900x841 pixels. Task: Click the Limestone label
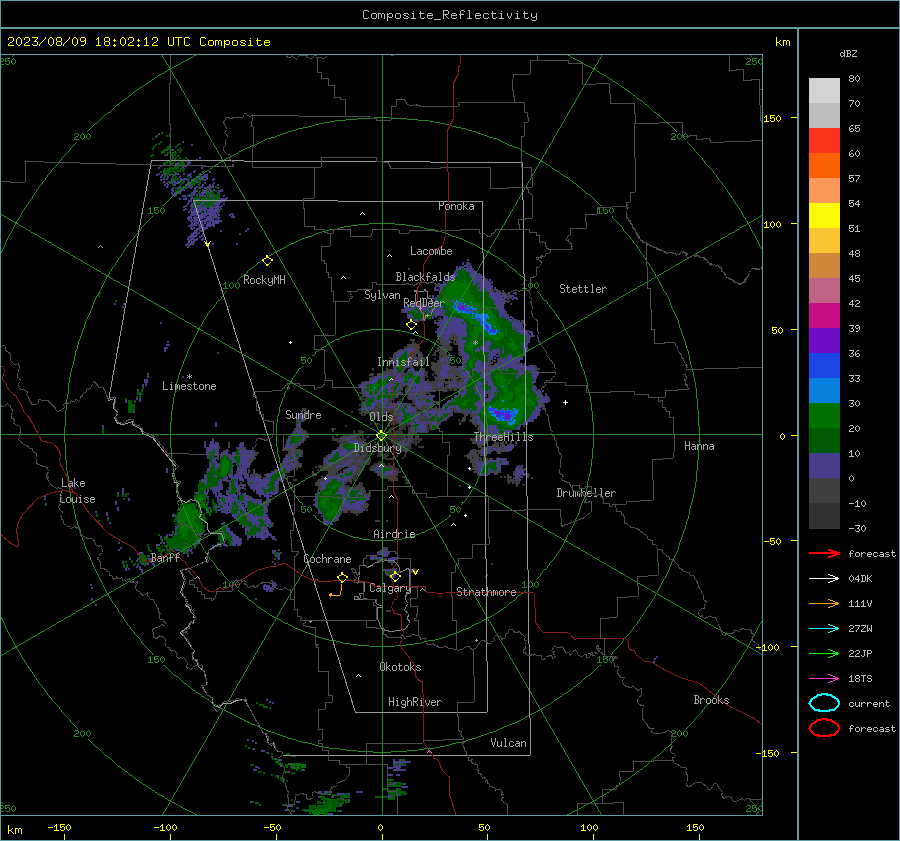pyautogui.click(x=189, y=386)
